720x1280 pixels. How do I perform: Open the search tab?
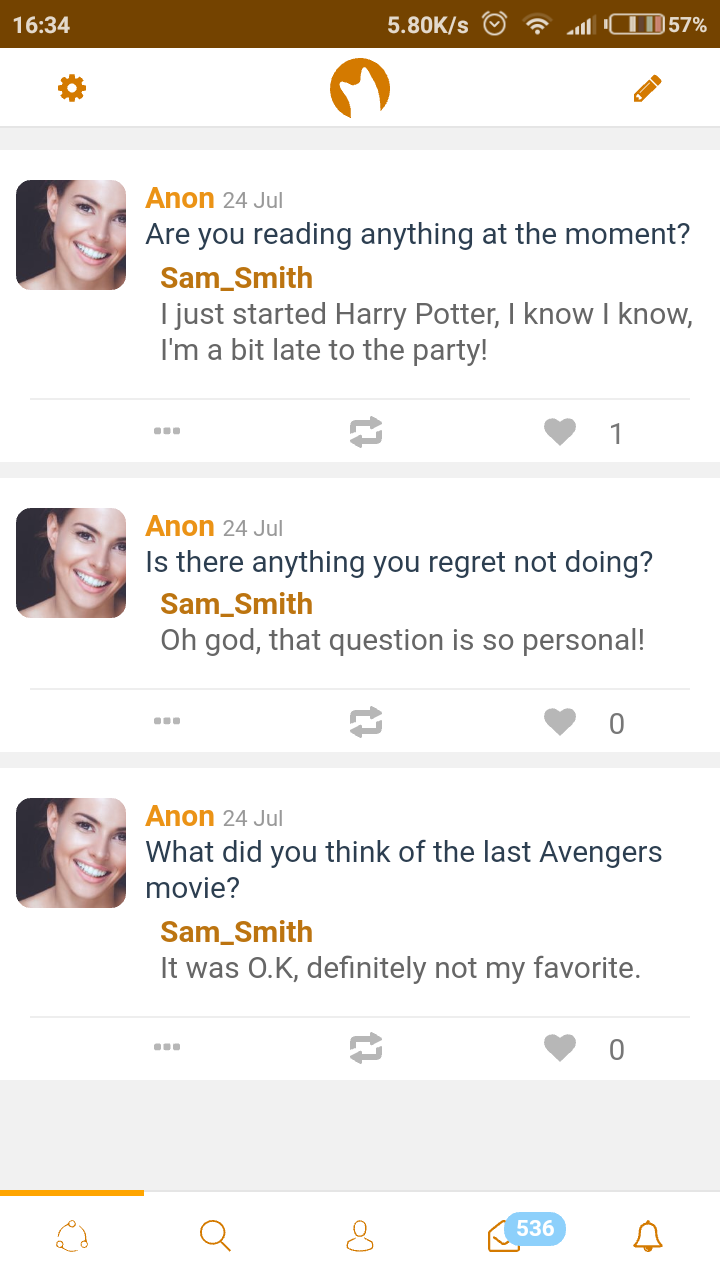pos(215,1235)
